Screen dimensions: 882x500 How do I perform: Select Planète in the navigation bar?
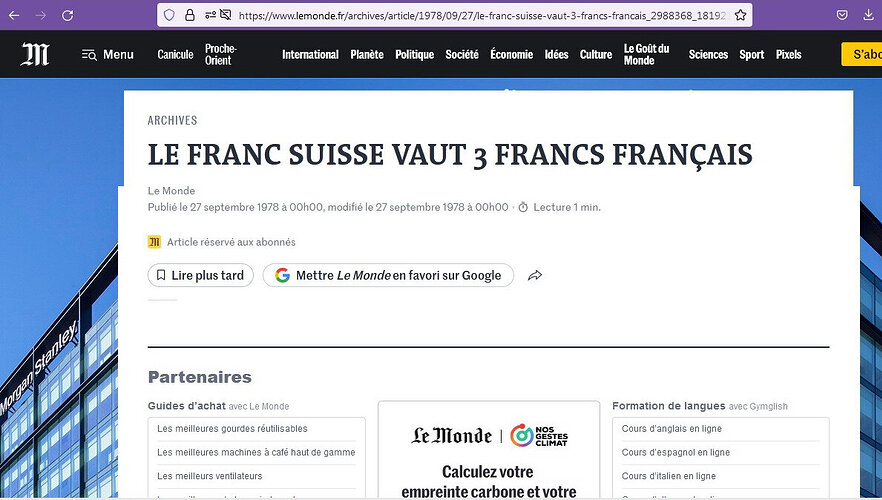pos(367,55)
